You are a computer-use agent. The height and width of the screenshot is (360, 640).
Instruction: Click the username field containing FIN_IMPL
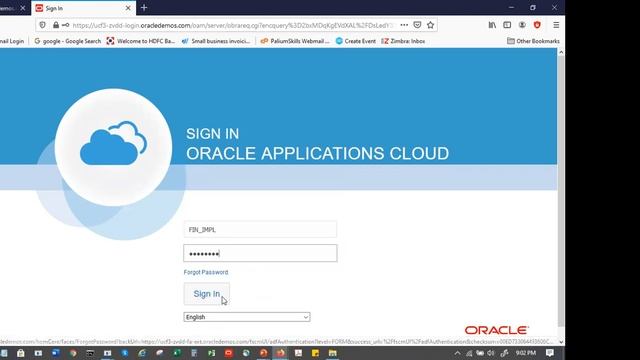click(x=260, y=229)
